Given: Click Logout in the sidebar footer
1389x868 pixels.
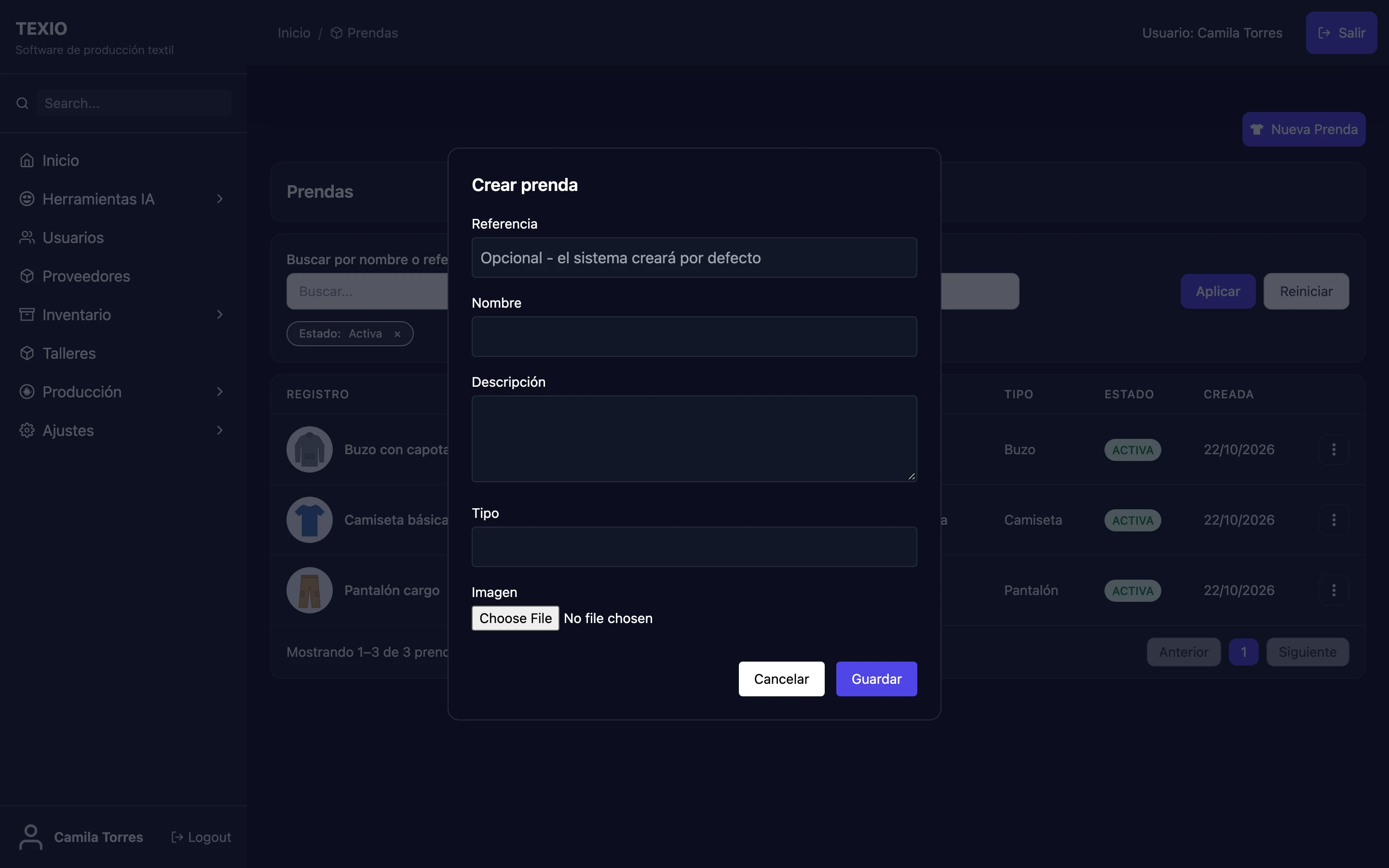Looking at the screenshot, I should coord(202,837).
